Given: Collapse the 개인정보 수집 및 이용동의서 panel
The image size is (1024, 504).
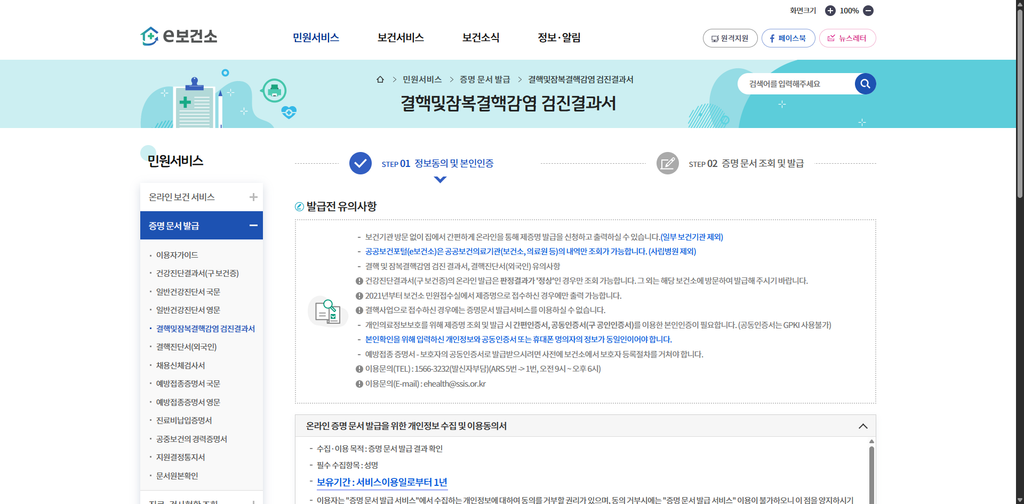Looking at the screenshot, I should 863,426.
